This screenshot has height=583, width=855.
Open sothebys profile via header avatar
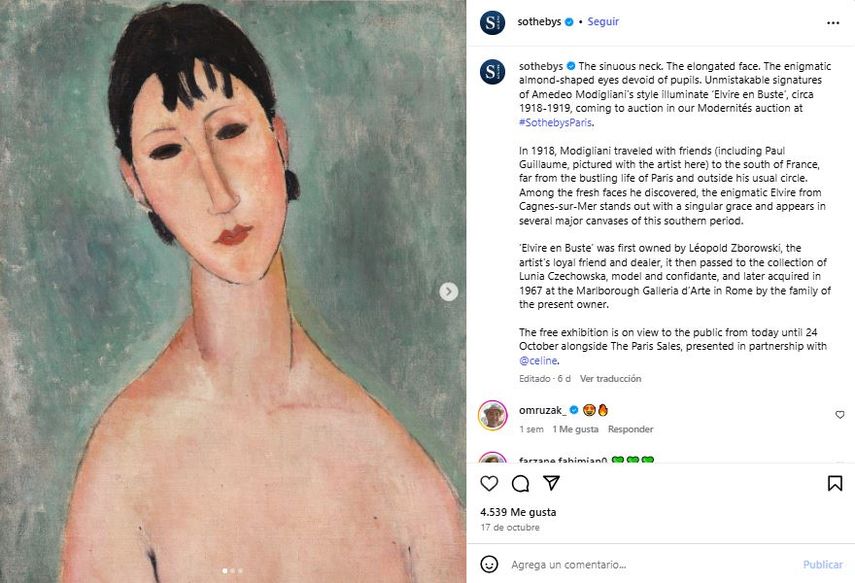coord(491,20)
